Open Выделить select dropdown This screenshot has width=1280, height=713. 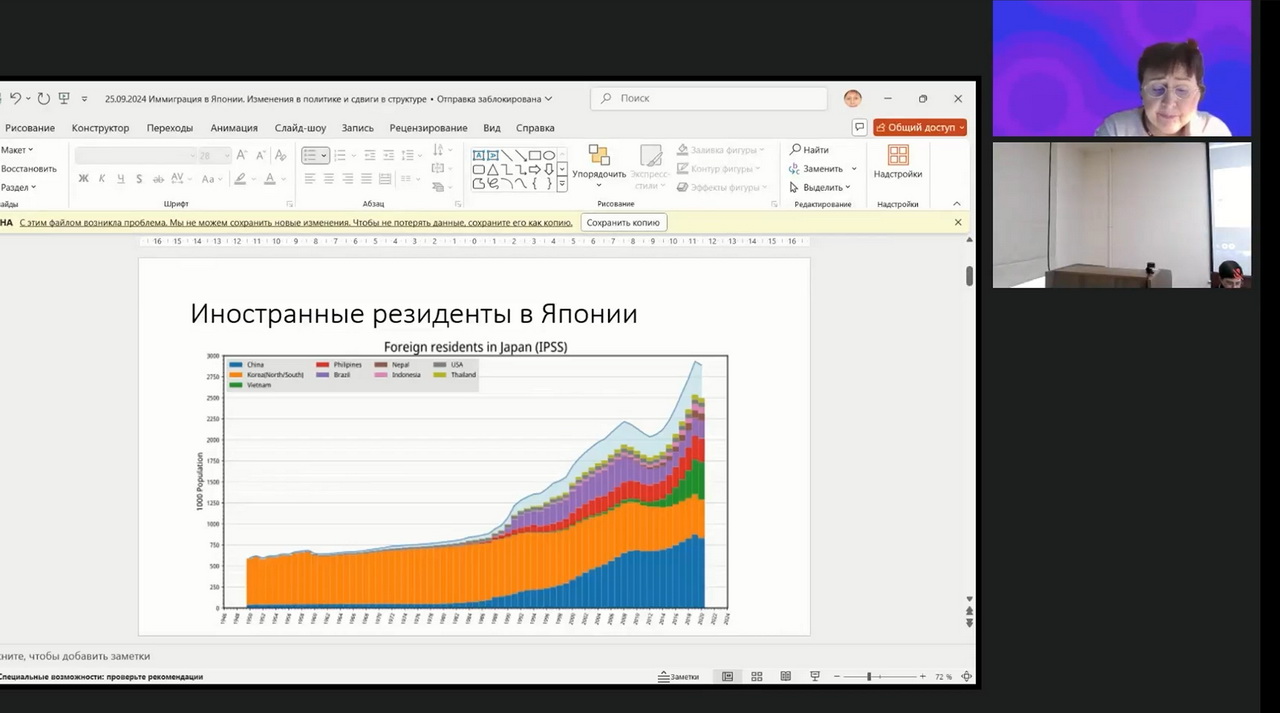820,187
